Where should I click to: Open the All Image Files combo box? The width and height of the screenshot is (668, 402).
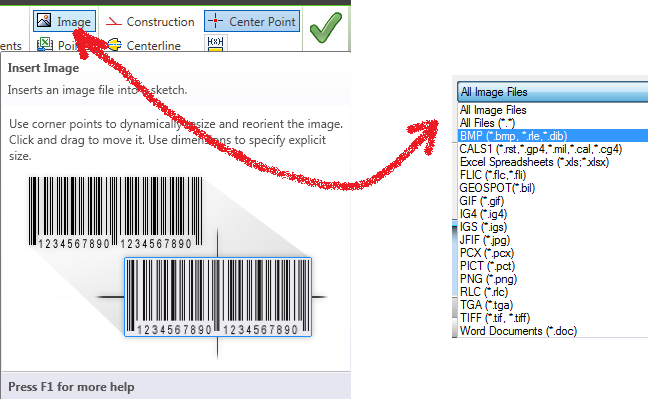553,92
